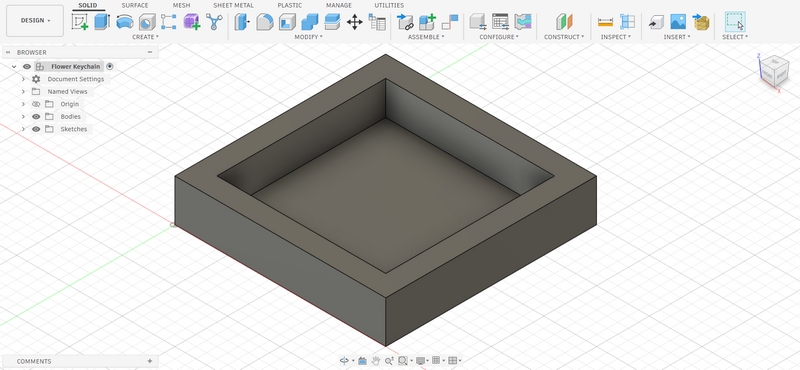
Task: Expand the Sketches folder
Action: [23, 129]
